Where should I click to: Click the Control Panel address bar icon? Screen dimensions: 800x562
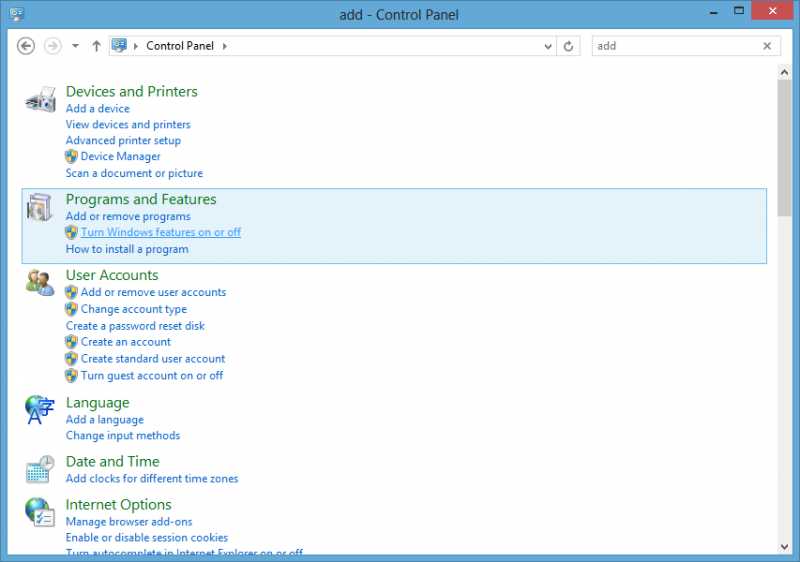click(x=119, y=46)
